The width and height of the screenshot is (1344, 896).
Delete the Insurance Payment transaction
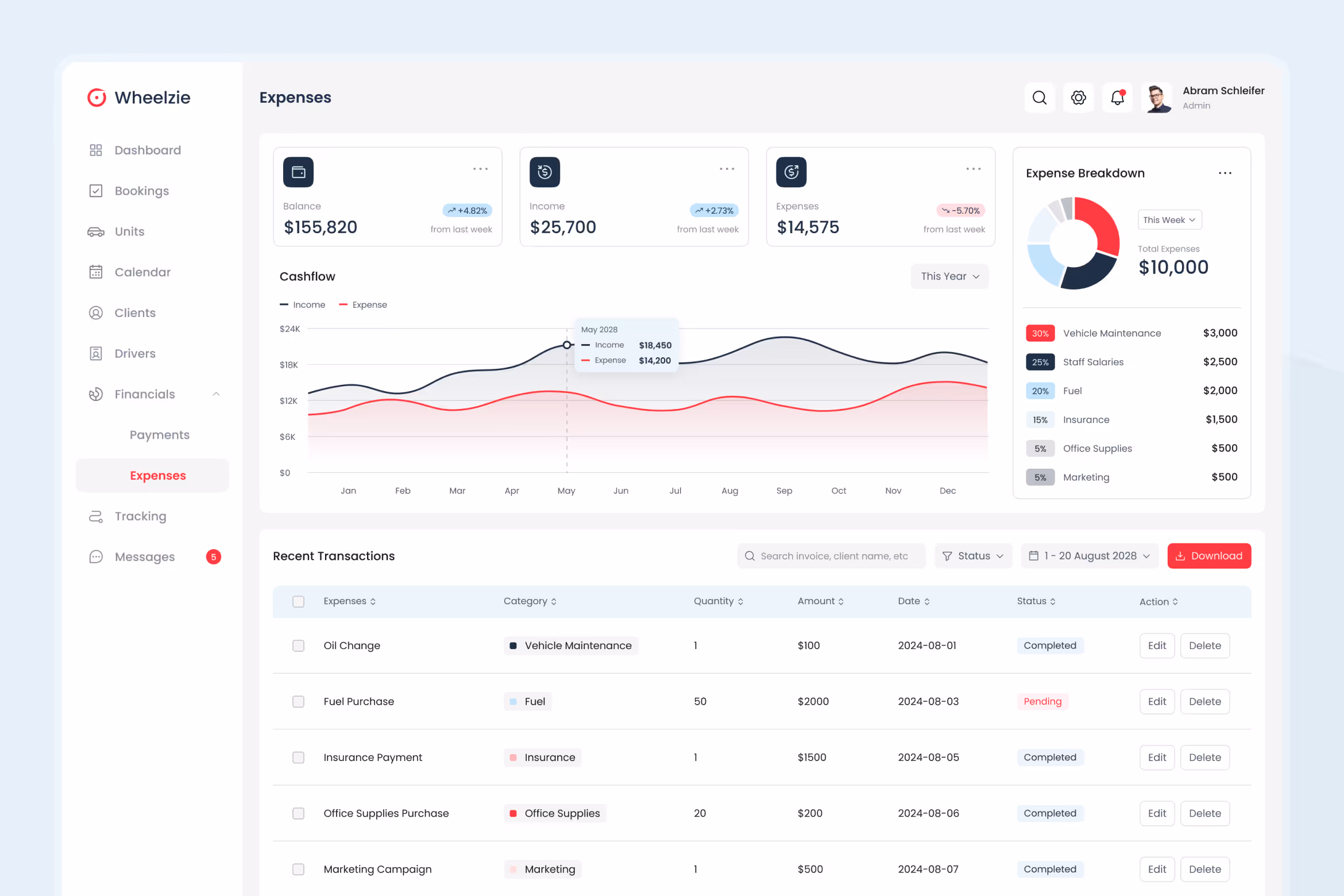point(1204,758)
